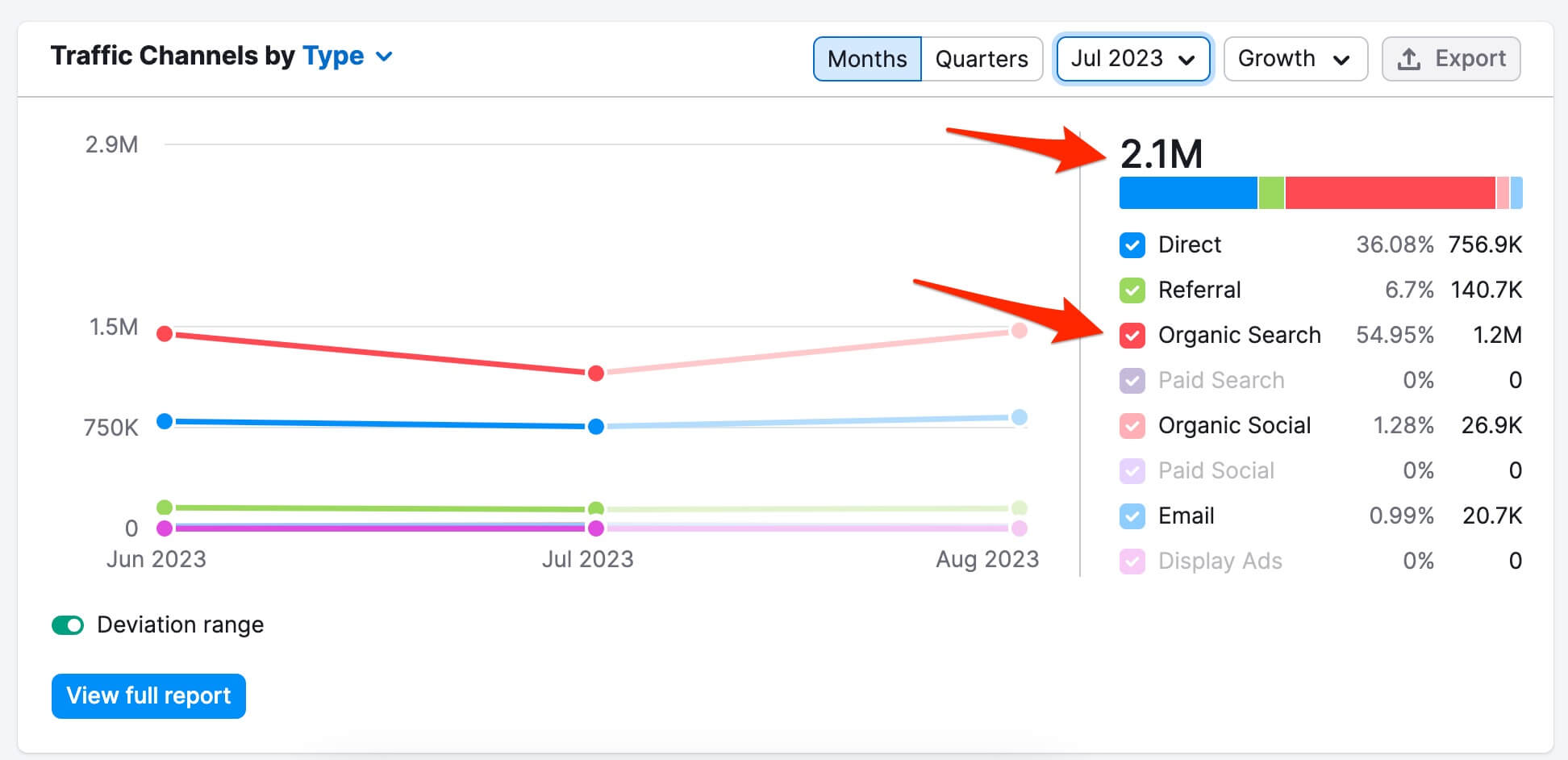The image size is (1568, 760).
Task: Switch to the Quarters view tab
Action: tap(982, 59)
